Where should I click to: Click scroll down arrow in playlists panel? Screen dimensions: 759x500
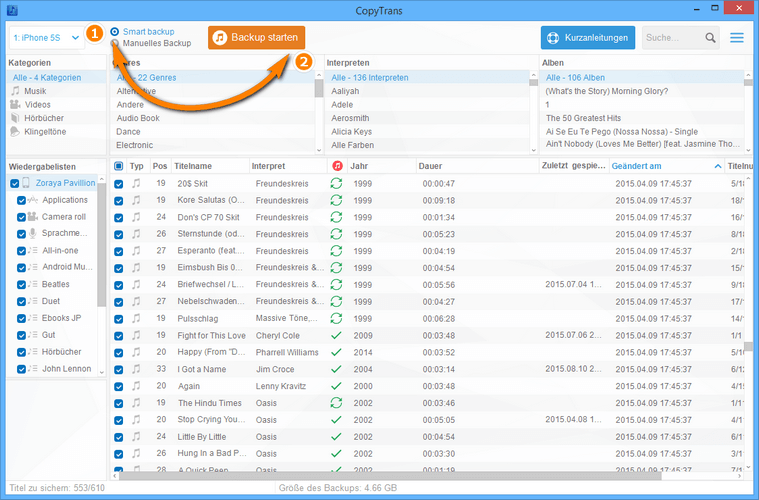pyautogui.click(x=102, y=372)
